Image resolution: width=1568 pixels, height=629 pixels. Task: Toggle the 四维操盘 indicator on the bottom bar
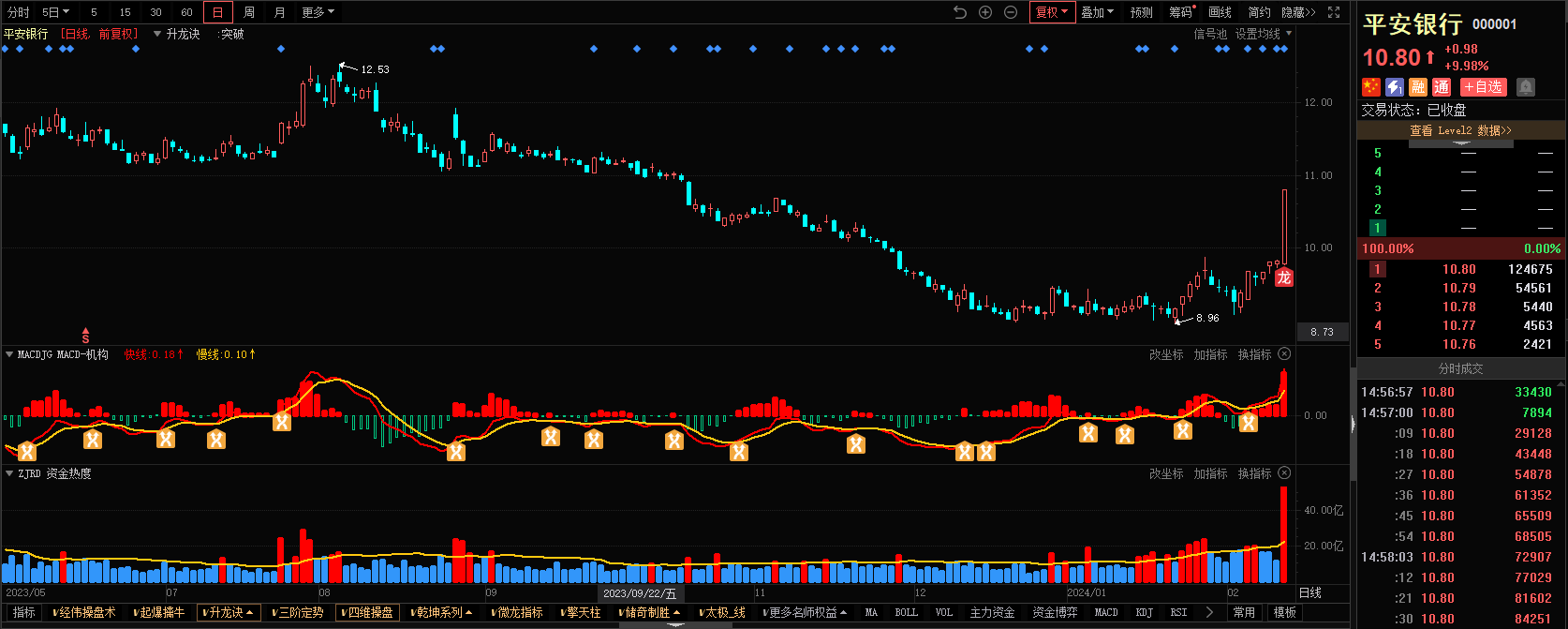tap(368, 612)
